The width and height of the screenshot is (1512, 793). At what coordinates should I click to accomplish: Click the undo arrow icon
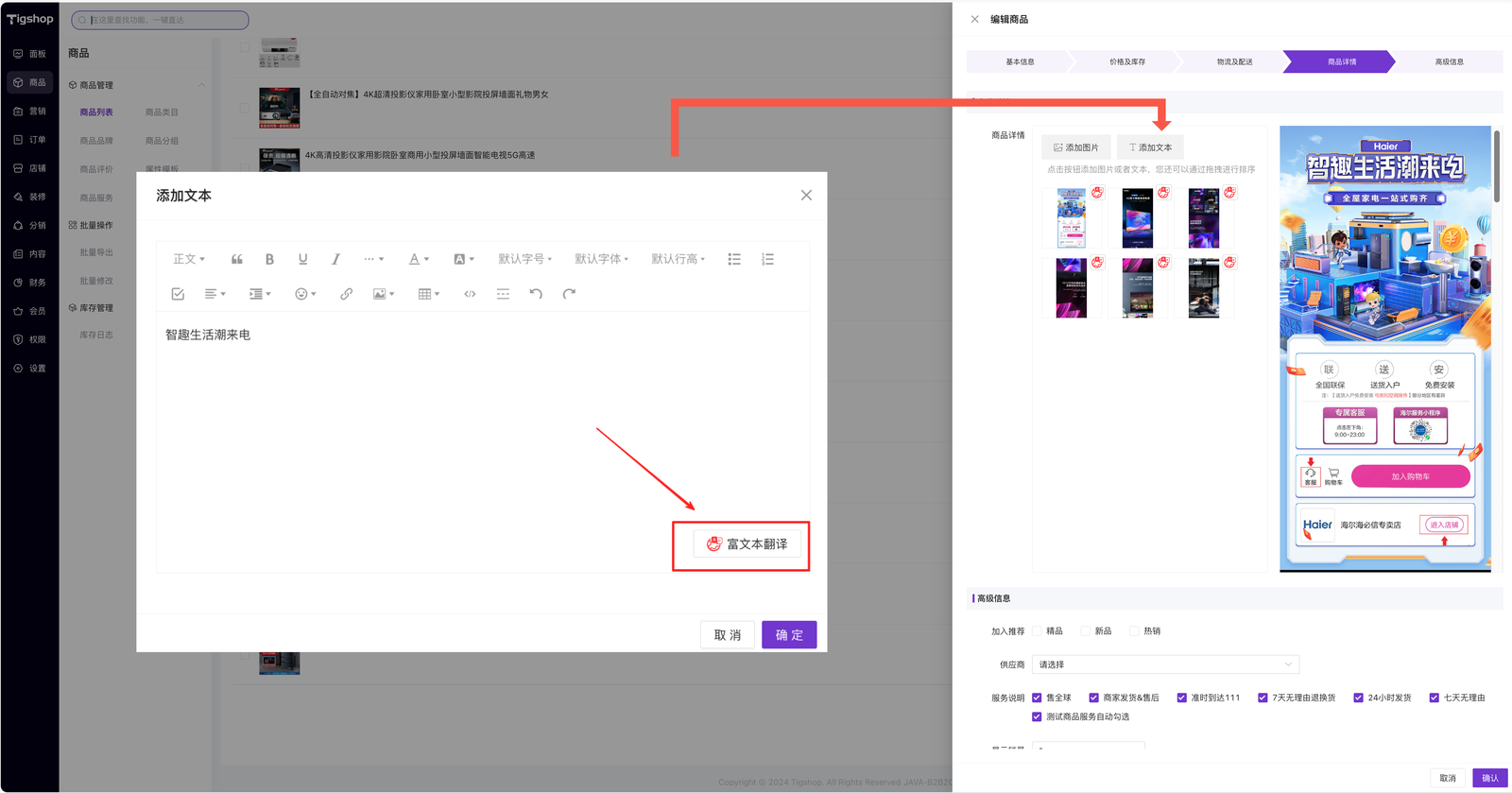[536, 294]
